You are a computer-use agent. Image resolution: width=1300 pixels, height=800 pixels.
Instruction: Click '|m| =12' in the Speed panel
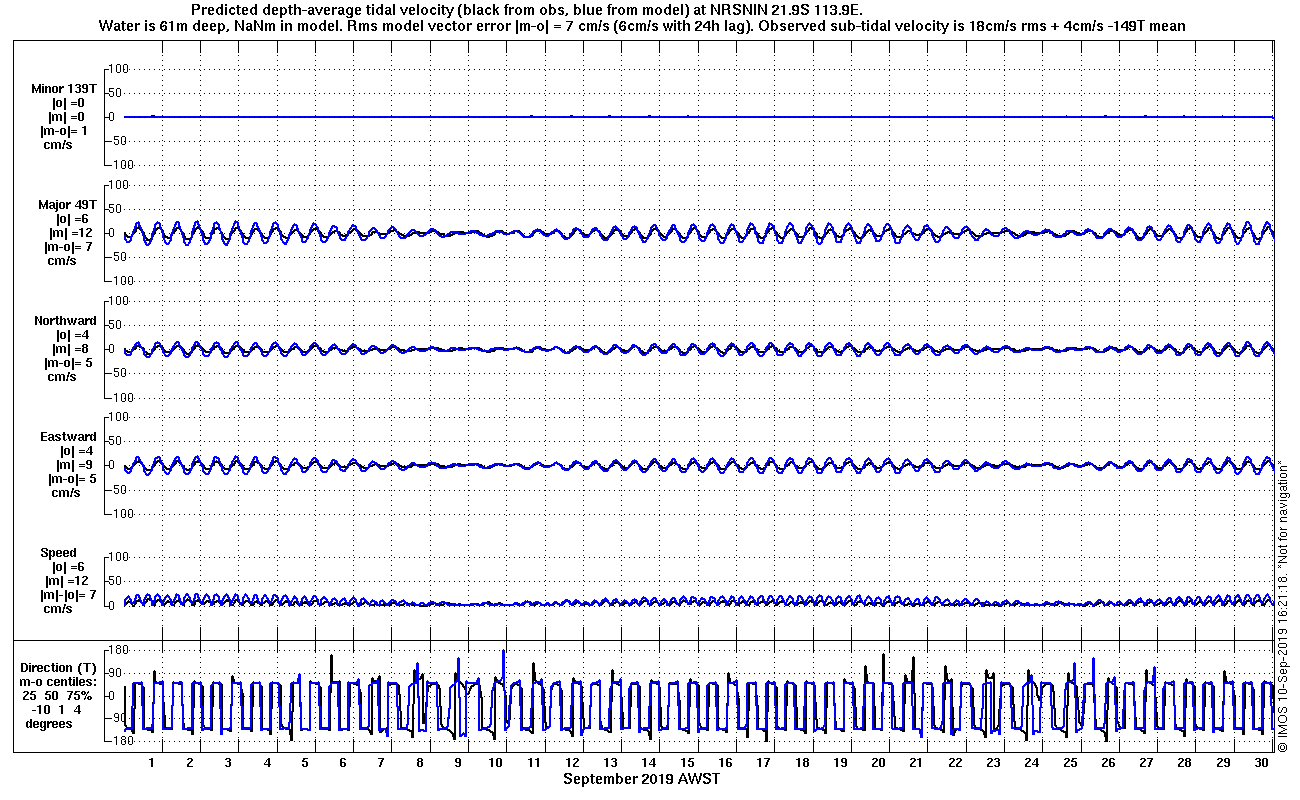[69, 580]
